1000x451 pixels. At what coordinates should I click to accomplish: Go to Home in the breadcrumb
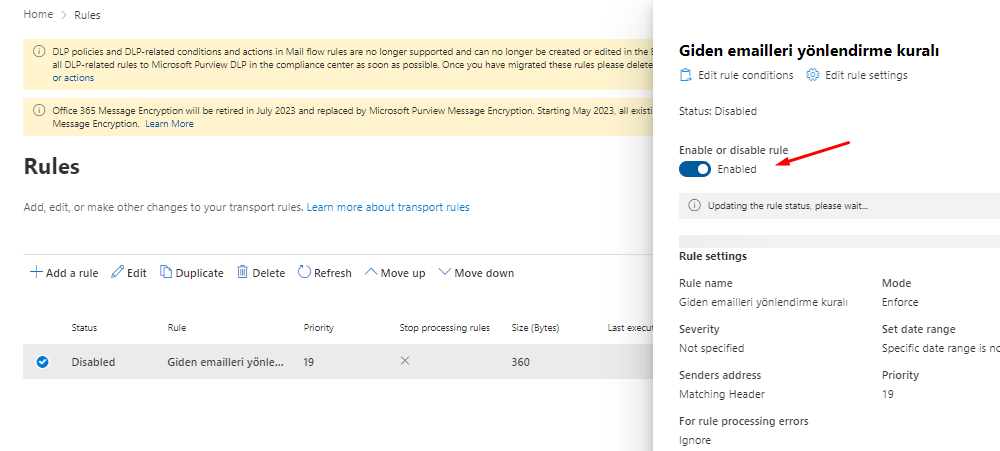(x=38, y=15)
